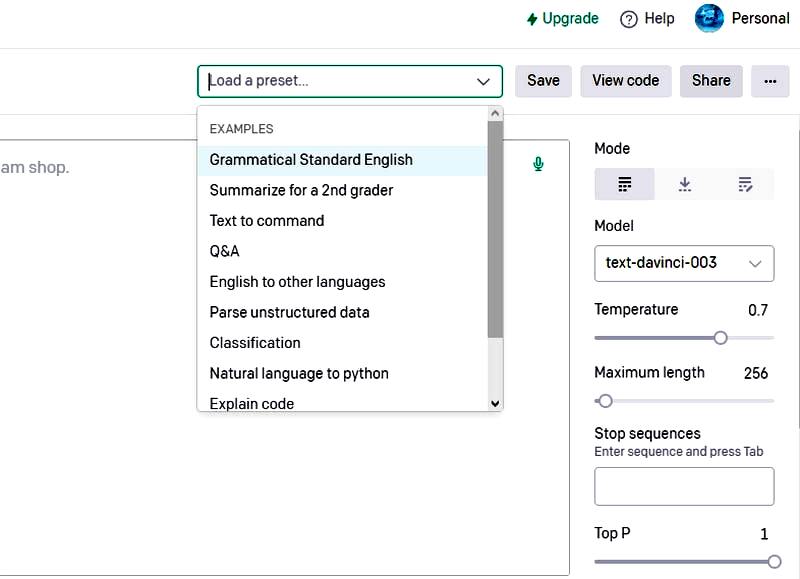Click the Personal account avatar

click(710, 19)
